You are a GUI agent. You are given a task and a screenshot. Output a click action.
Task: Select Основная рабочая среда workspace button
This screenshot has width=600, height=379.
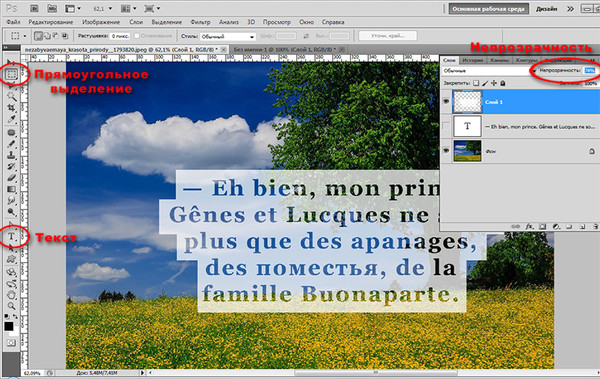[x=488, y=8]
